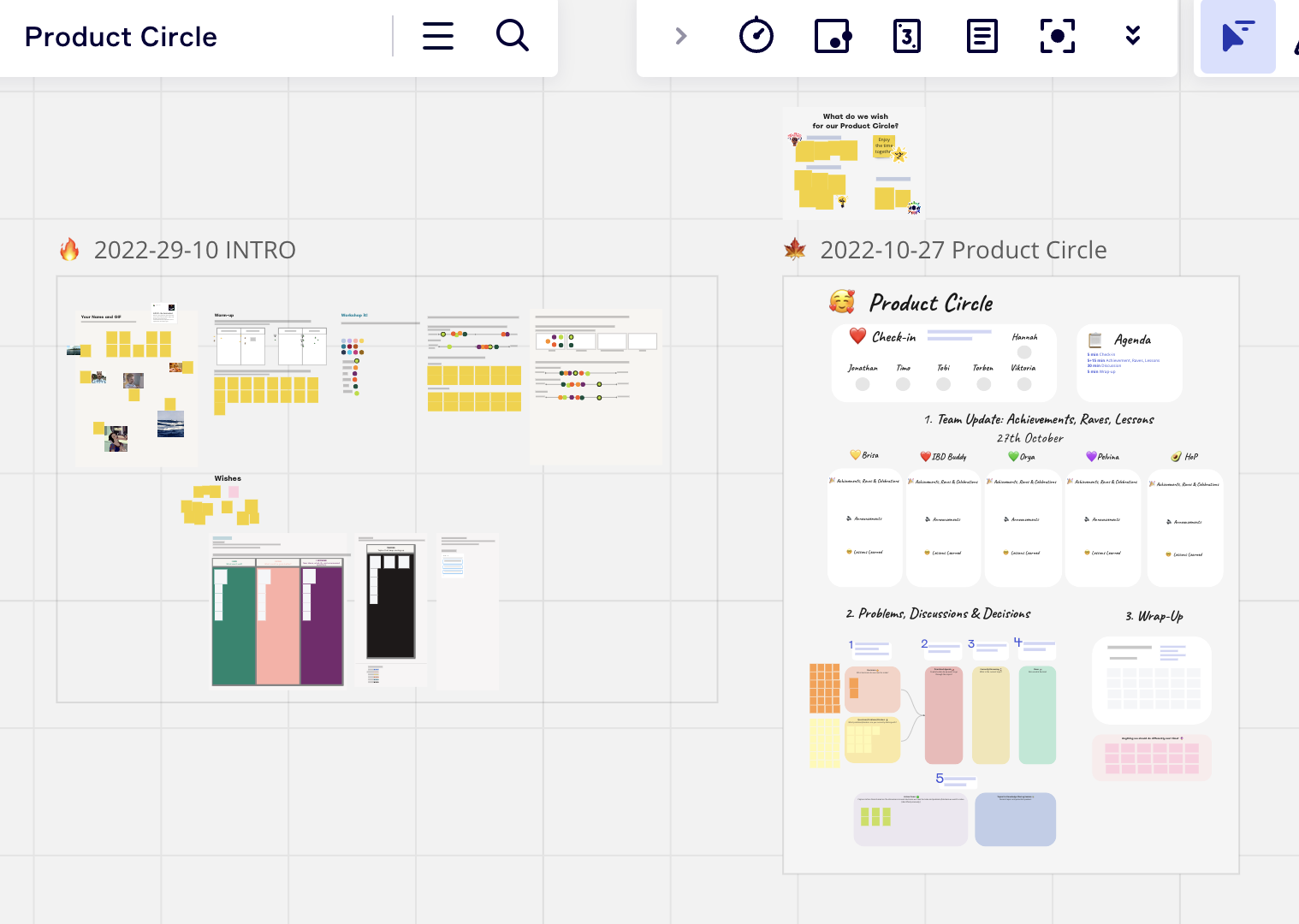The width and height of the screenshot is (1299, 924).
Task: Select the red discussion column card
Action: (x=944, y=715)
